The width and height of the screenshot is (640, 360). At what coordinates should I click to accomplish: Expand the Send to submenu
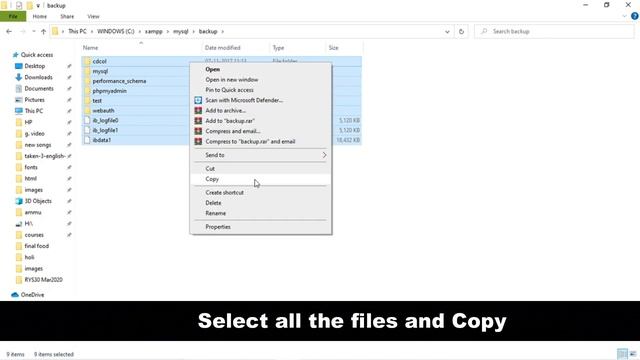324,155
